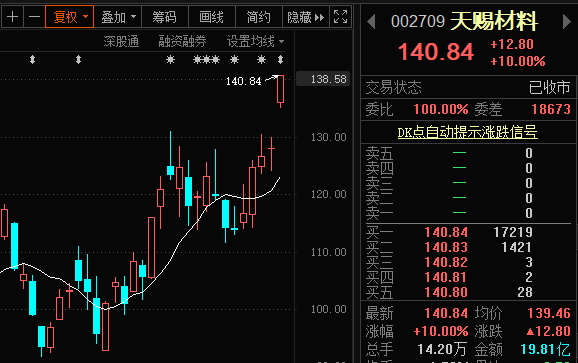Click the 138.58 price axis label
Viewport: 578px width, 363px height.
[323, 79]
